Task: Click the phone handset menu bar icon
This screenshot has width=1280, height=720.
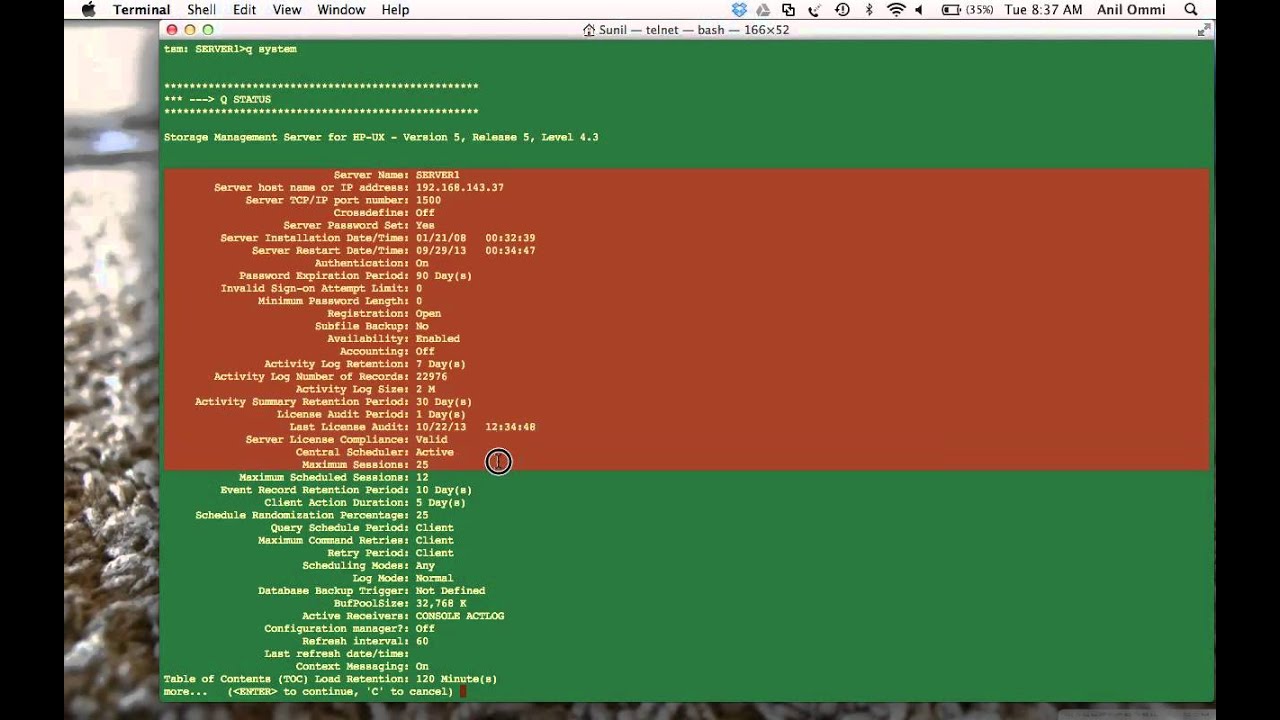Action: pos(815,10)
